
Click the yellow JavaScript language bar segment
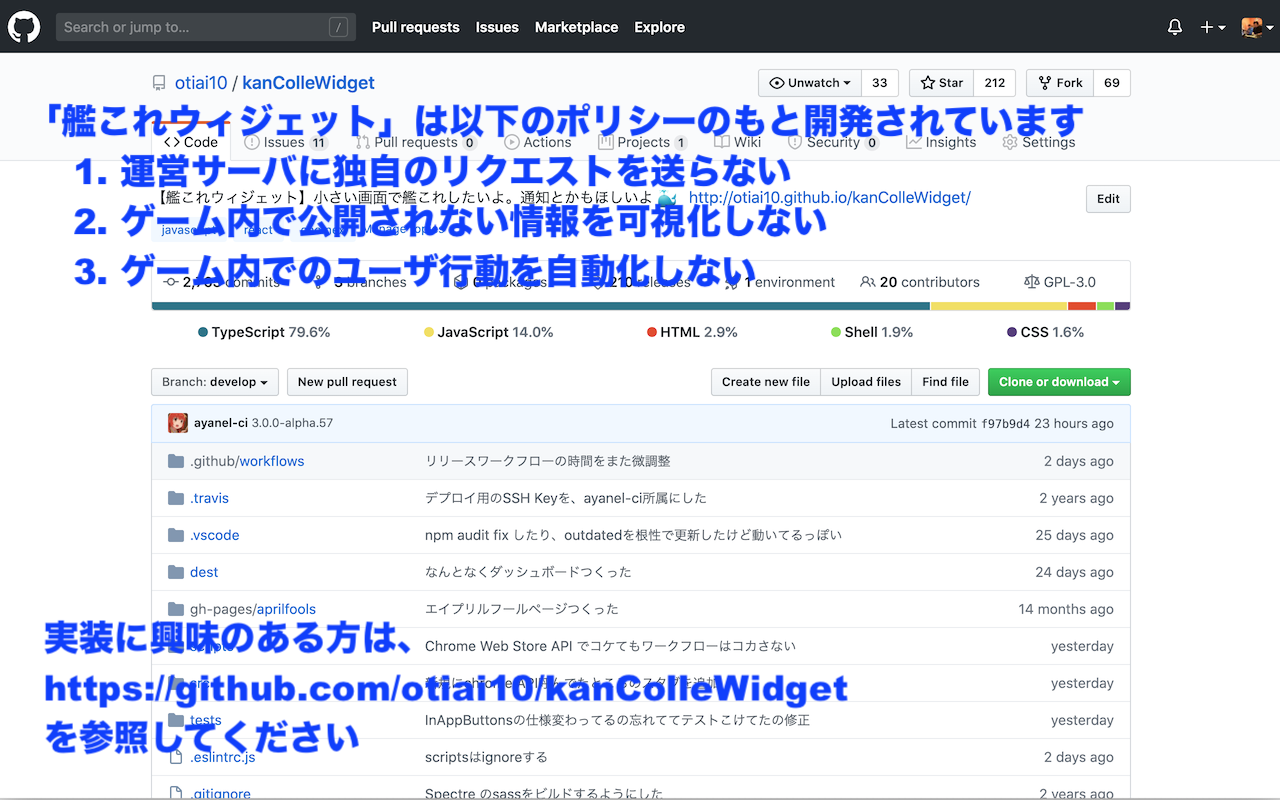pyautogui.click(x=999, y=306)
